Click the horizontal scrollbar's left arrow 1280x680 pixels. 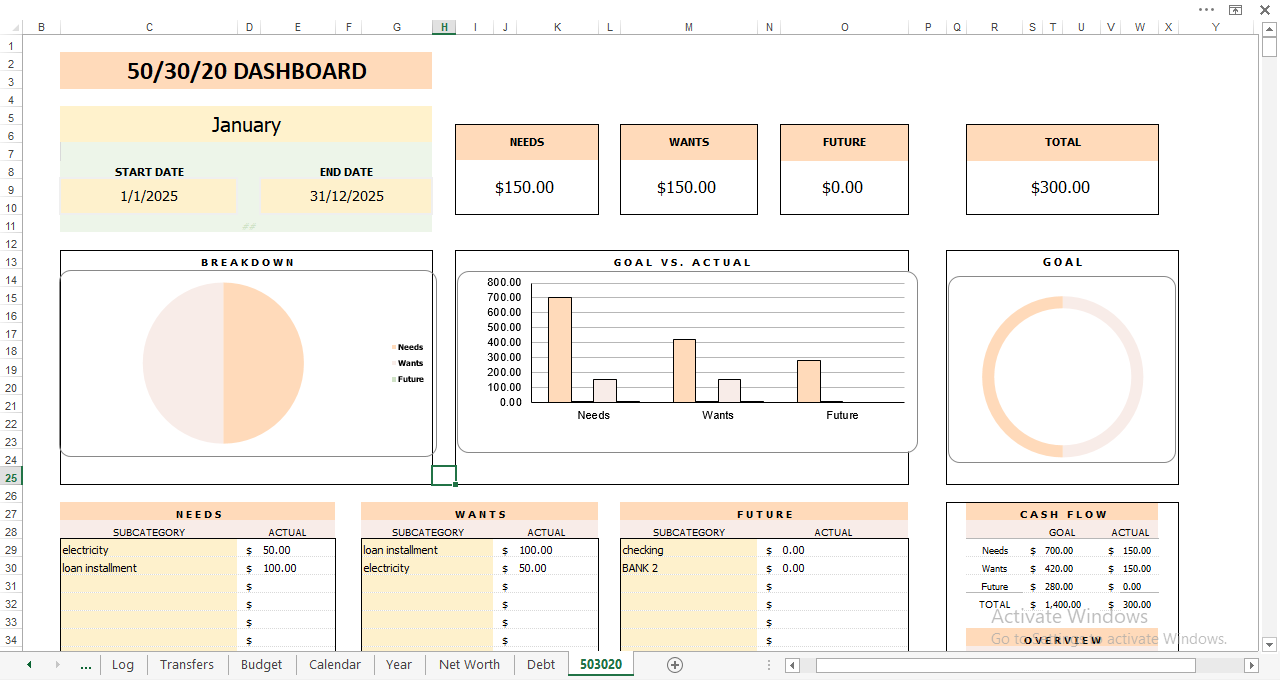pyautogui.click(x=793, y=664)
